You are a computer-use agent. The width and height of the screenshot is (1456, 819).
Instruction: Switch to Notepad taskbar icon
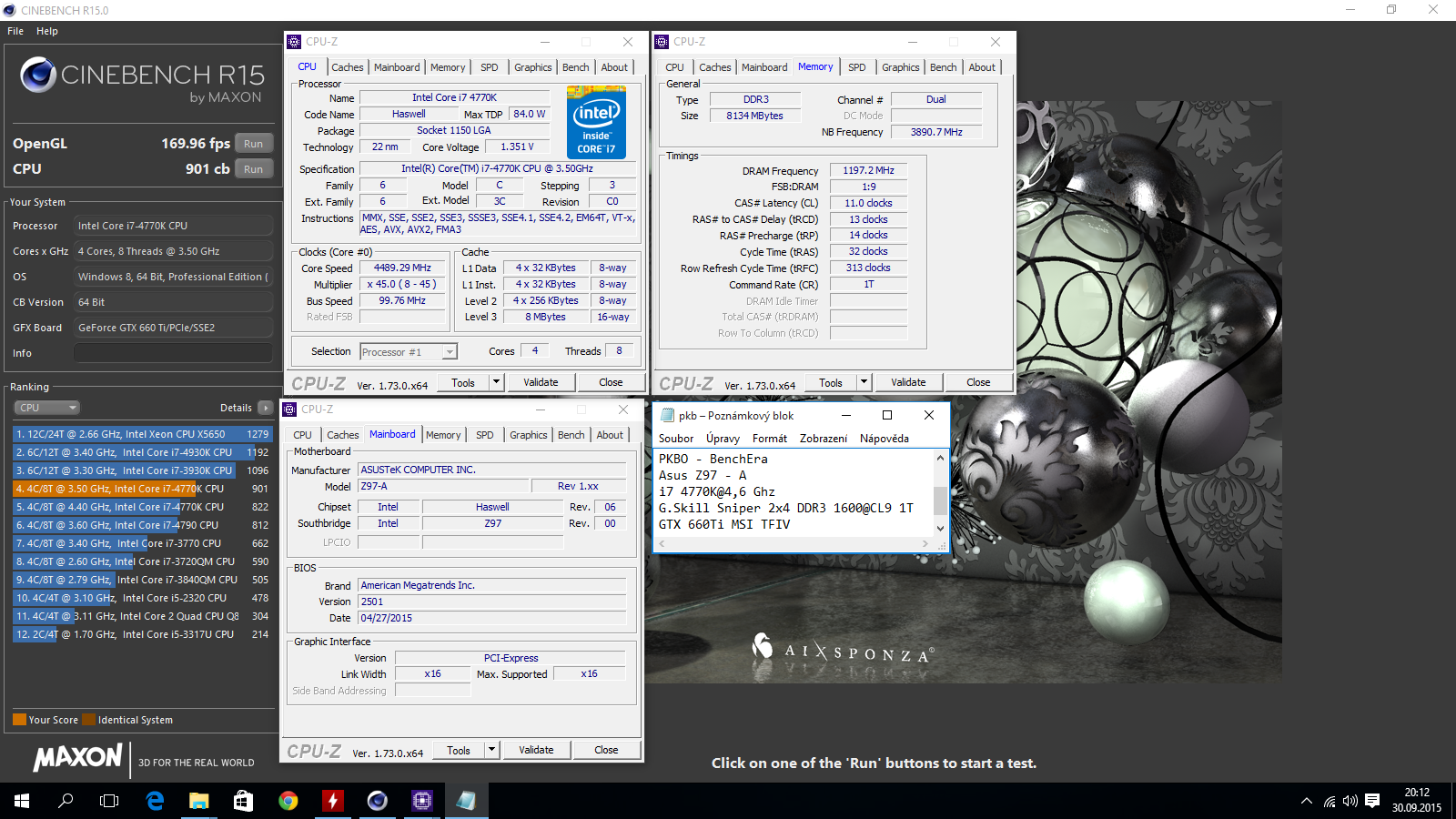pos(466,801)
